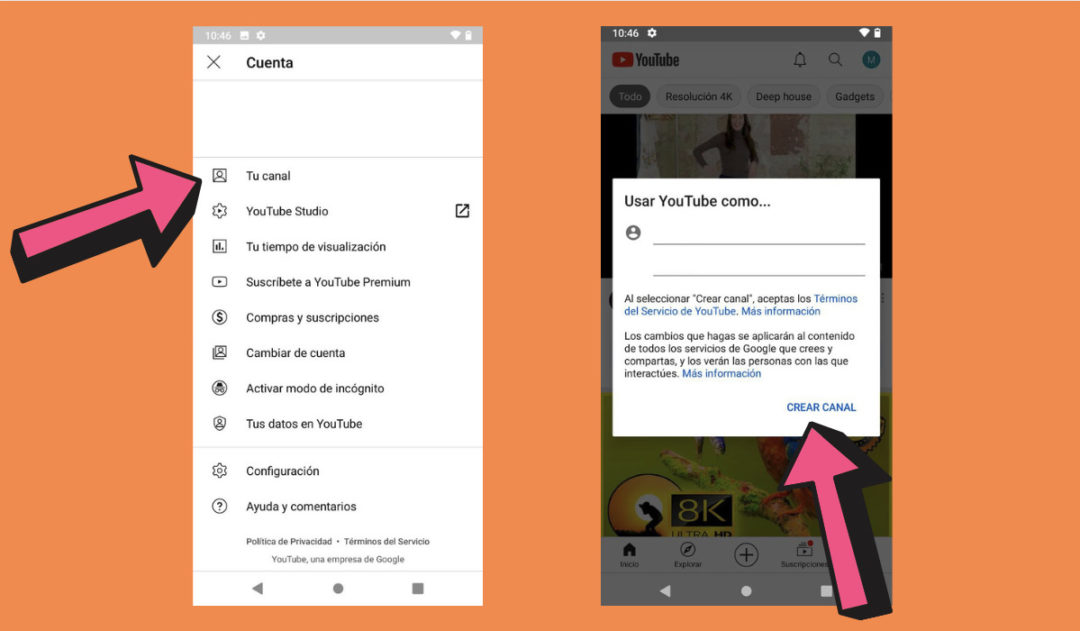Open the notifications bell
Screen dimensions: 1080x631
pyautogui.click(x=799, y=59)
